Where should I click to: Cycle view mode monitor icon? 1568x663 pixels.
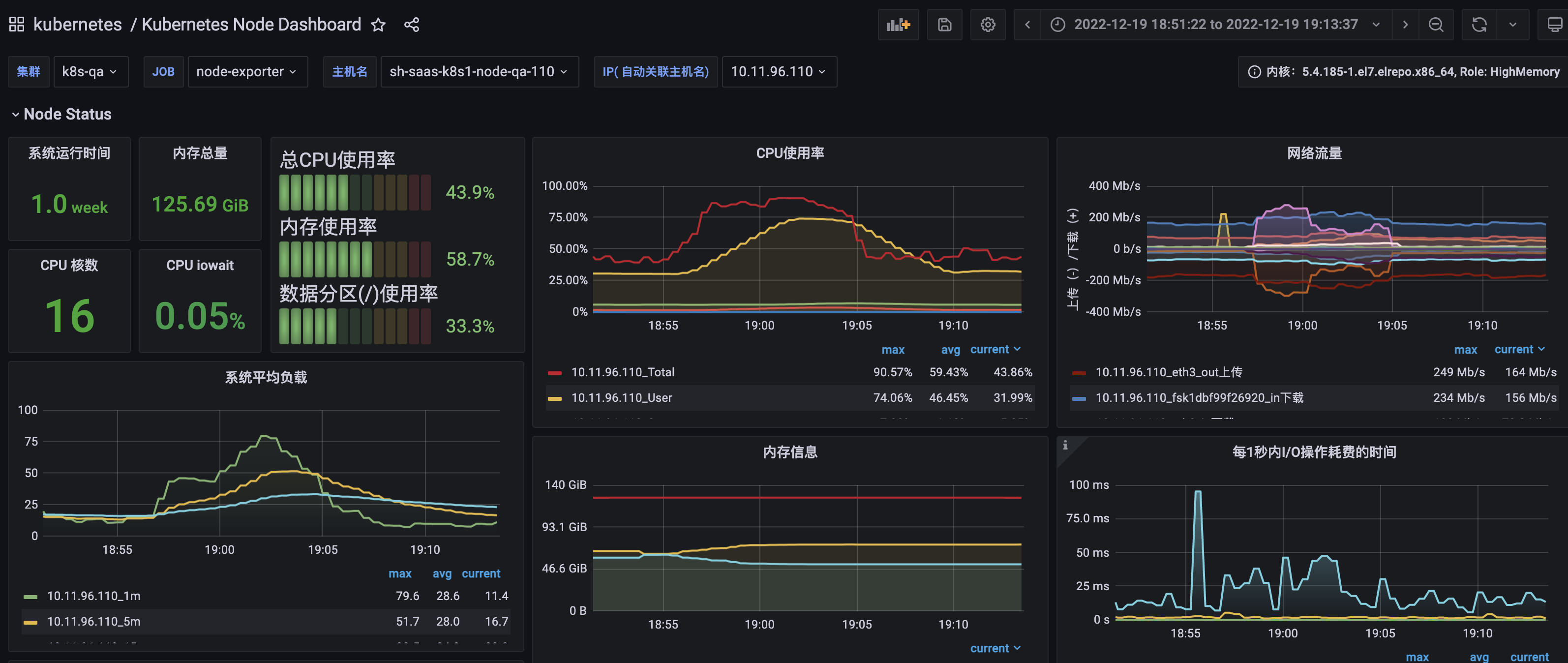pyautogui.click(x=1554, y=25)
